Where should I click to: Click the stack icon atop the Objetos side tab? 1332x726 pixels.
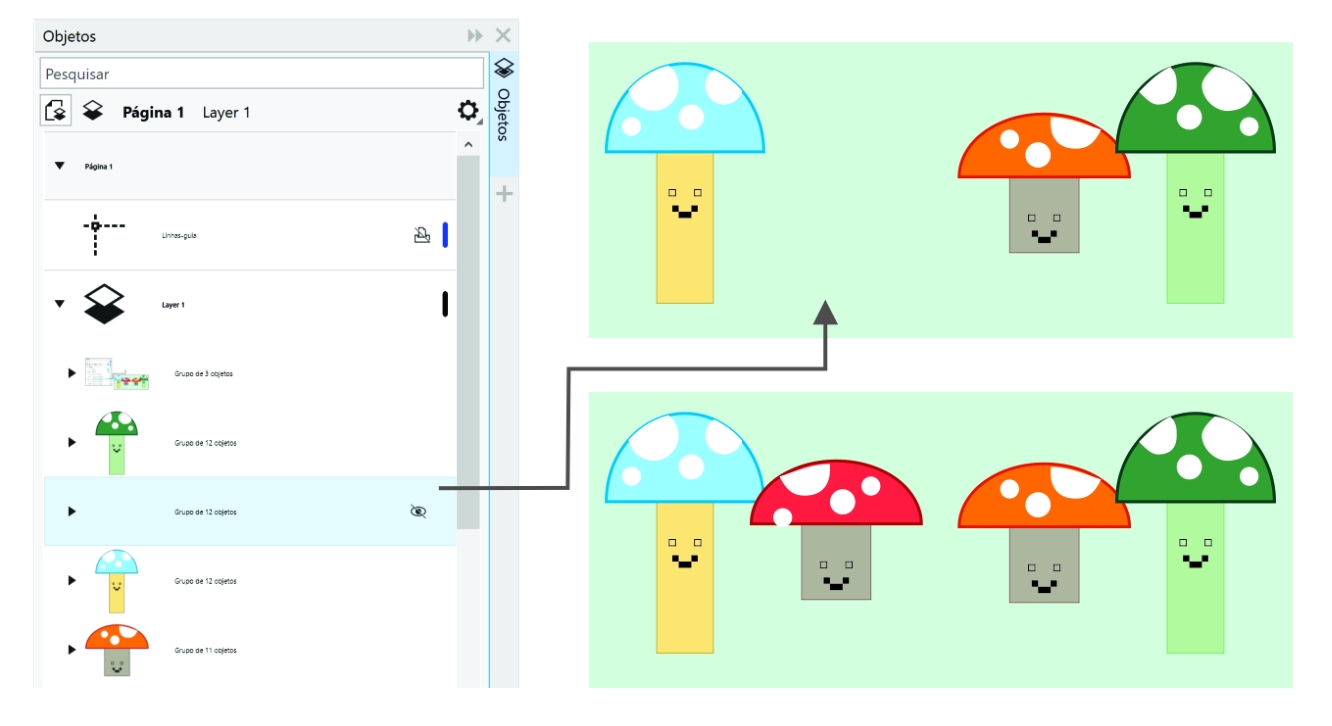tap(504, 69)
